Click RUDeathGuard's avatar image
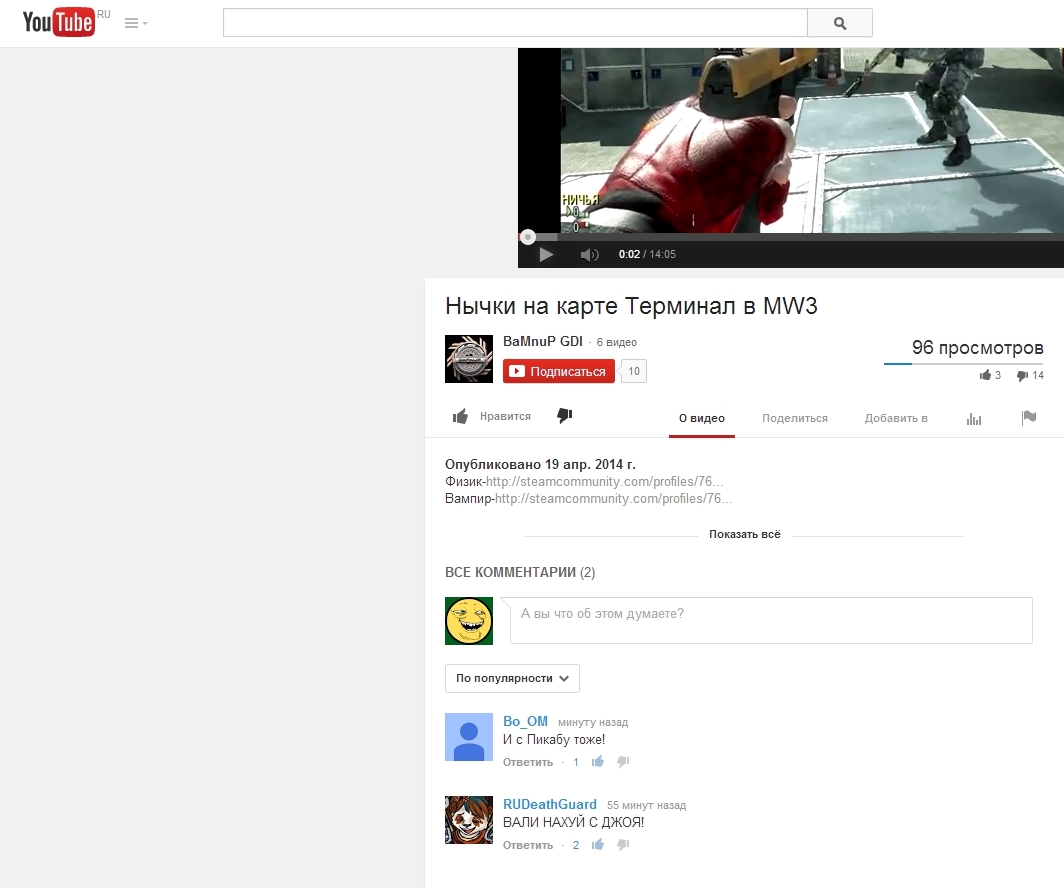This screenshot has height=888, width=1064. 469,819
